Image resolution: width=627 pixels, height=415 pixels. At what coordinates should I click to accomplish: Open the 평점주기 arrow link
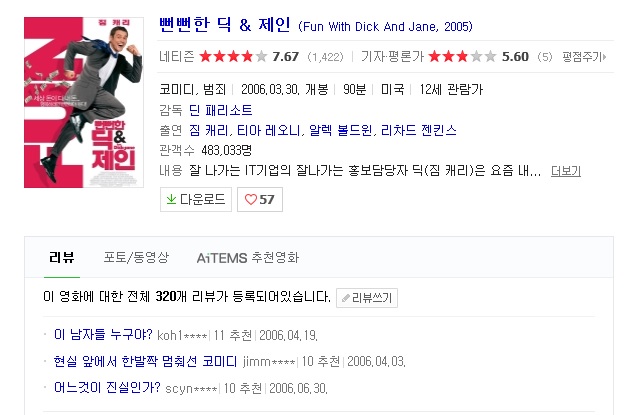[584, 57]
